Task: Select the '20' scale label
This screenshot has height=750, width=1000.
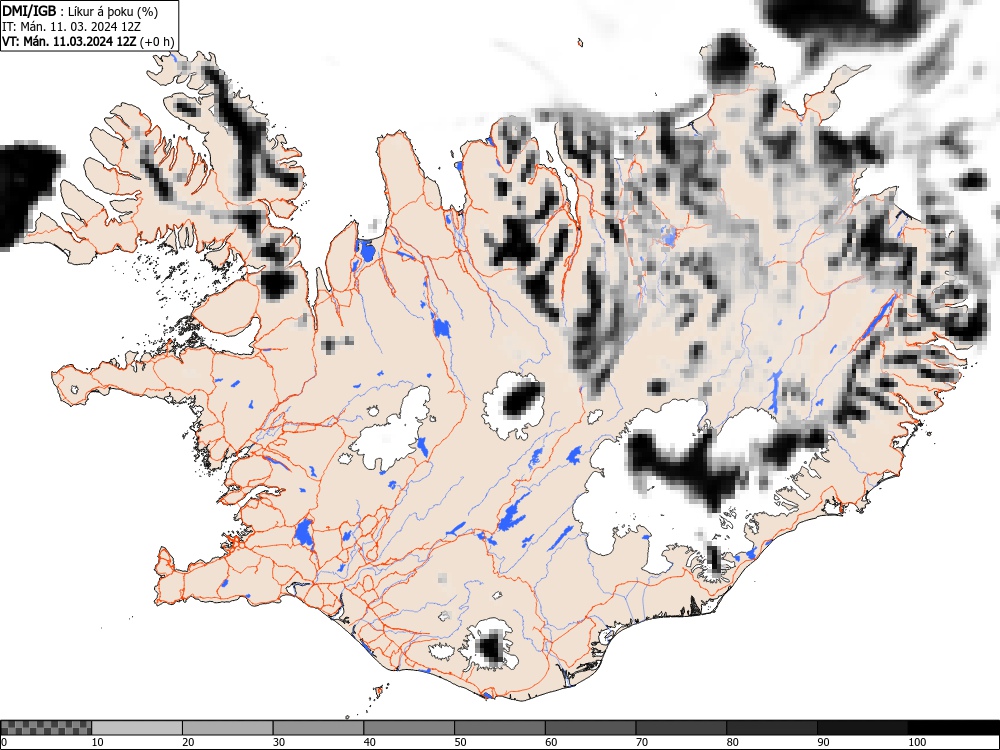Action: click(188, 742)
